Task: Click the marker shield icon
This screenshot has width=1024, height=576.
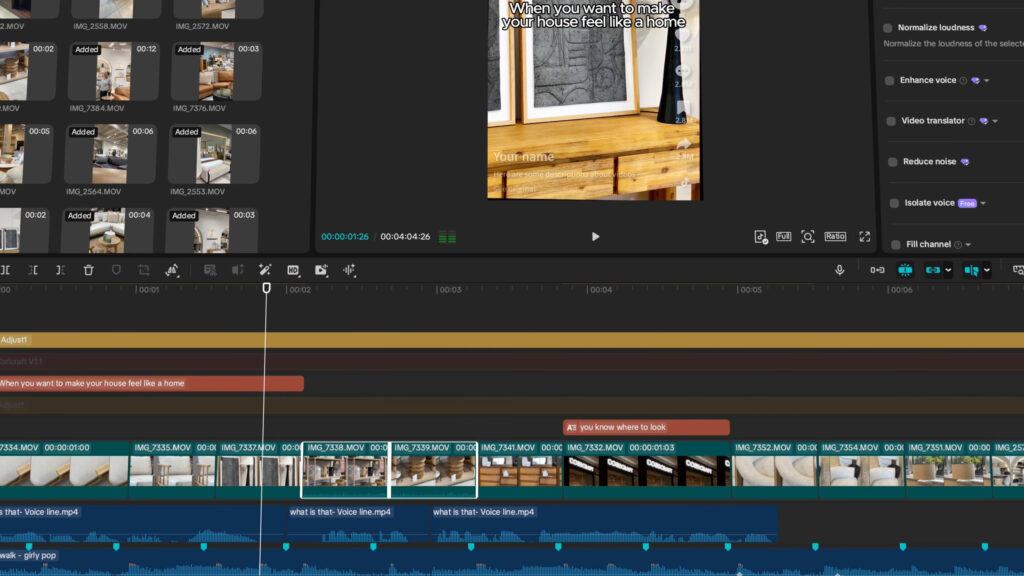Action: 116,270
